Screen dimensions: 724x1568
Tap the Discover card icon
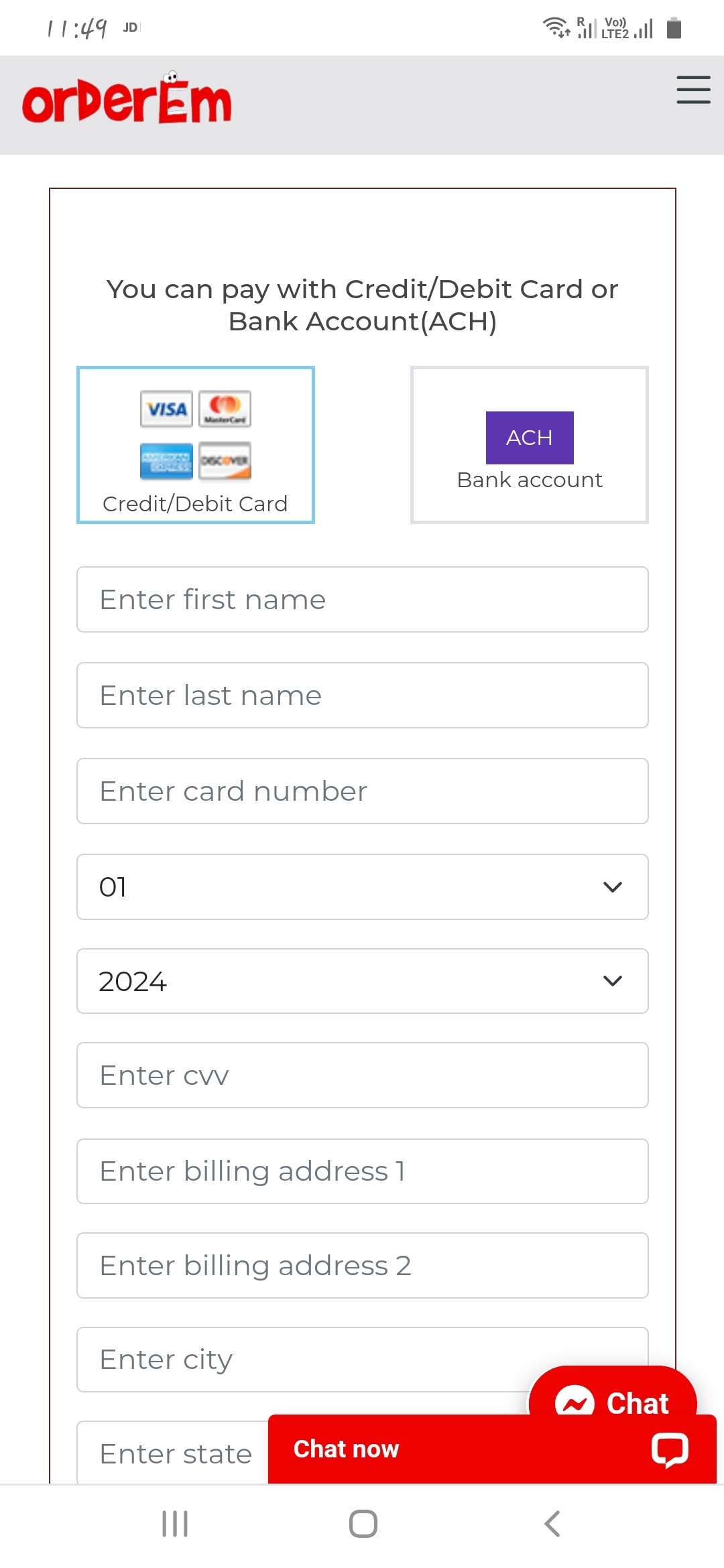[x=225, y=461]
